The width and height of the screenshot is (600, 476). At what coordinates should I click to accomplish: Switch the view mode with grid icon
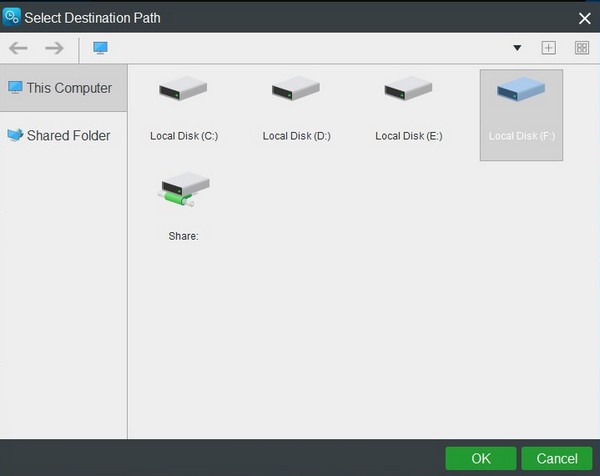click(582, 48)
